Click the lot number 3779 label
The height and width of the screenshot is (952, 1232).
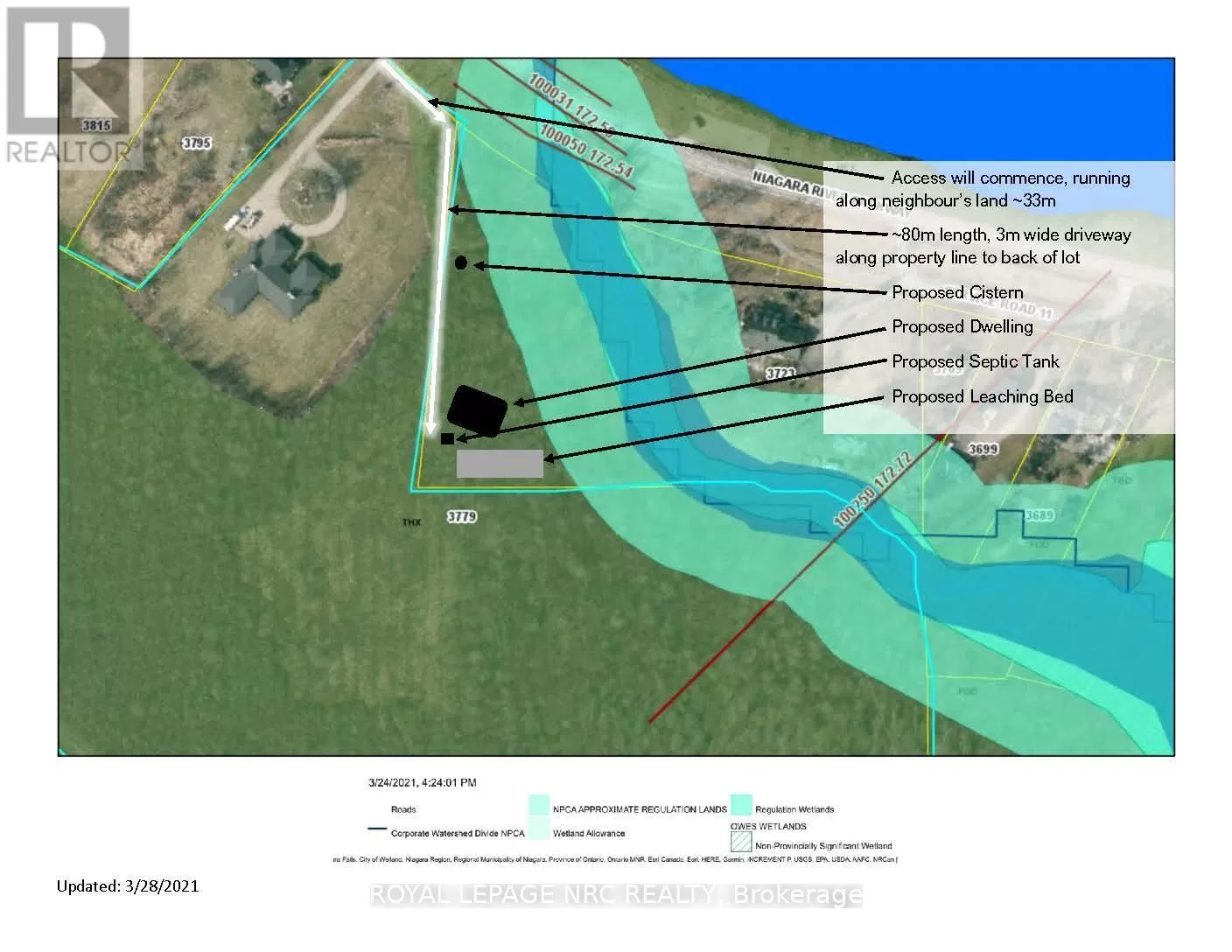pyautogui.click(x=461, y=517)
